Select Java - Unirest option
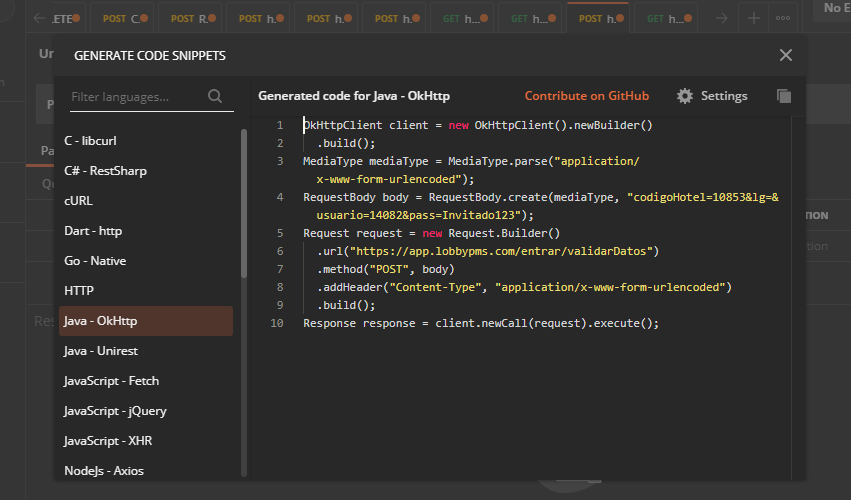This screenshot has height=500, width=851. [x=101, y=351]
